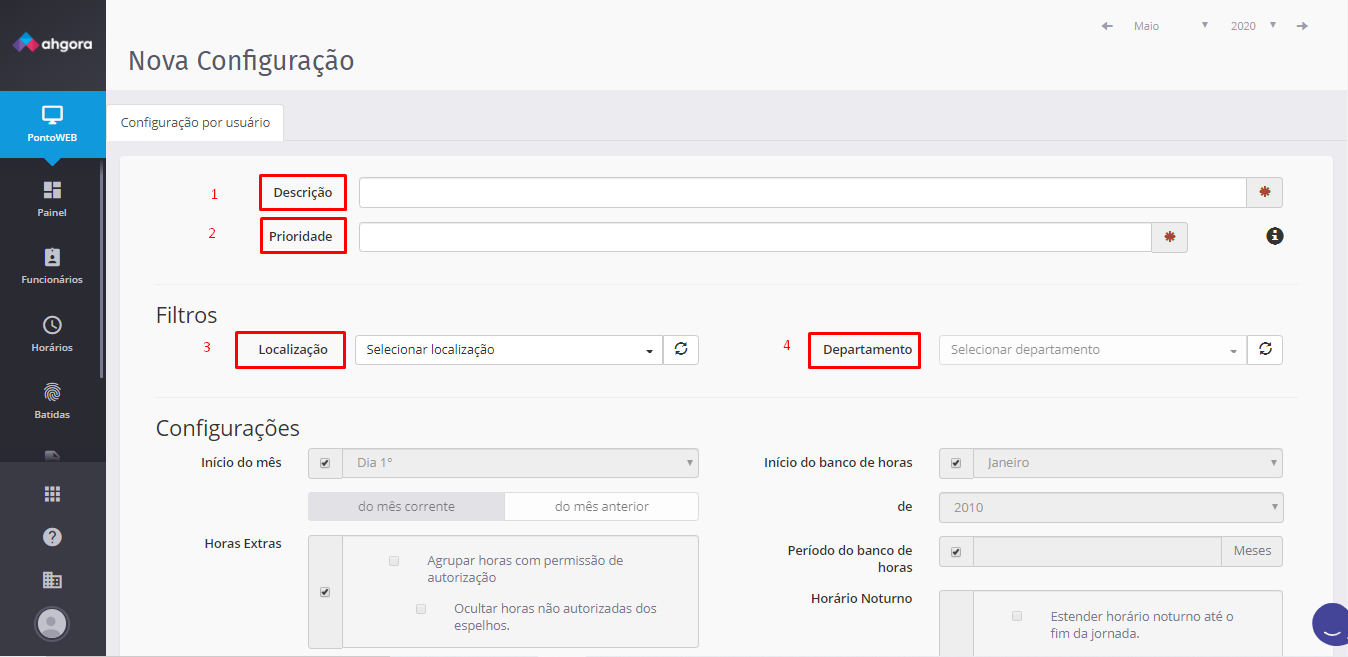Screen dimensions: 1348x657
Task: Click the Meses unit label
Action: tap(1252, 552)
